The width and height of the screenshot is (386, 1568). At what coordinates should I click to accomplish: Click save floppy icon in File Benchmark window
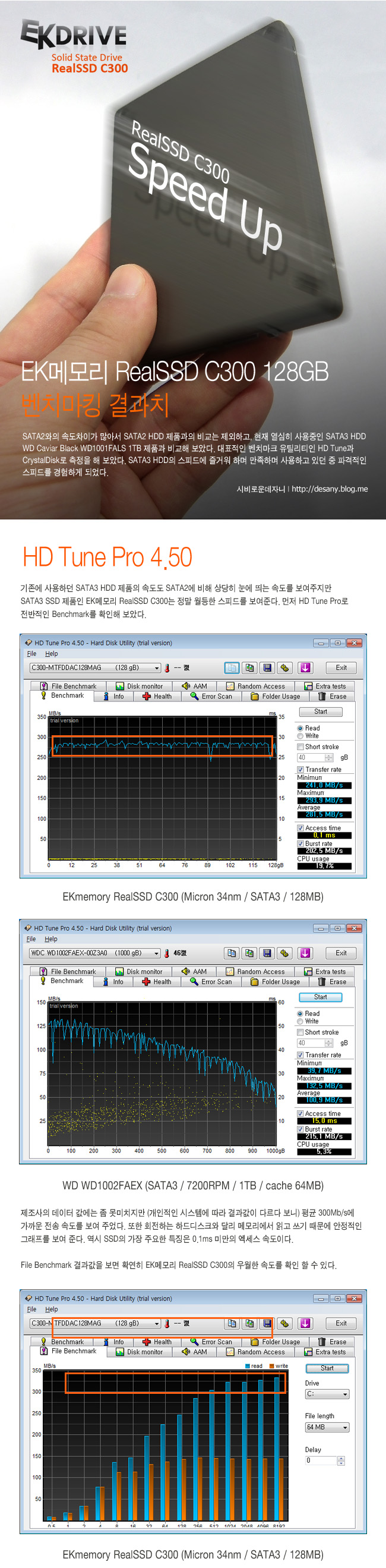pyautogui.click(x=267, y=1323)
